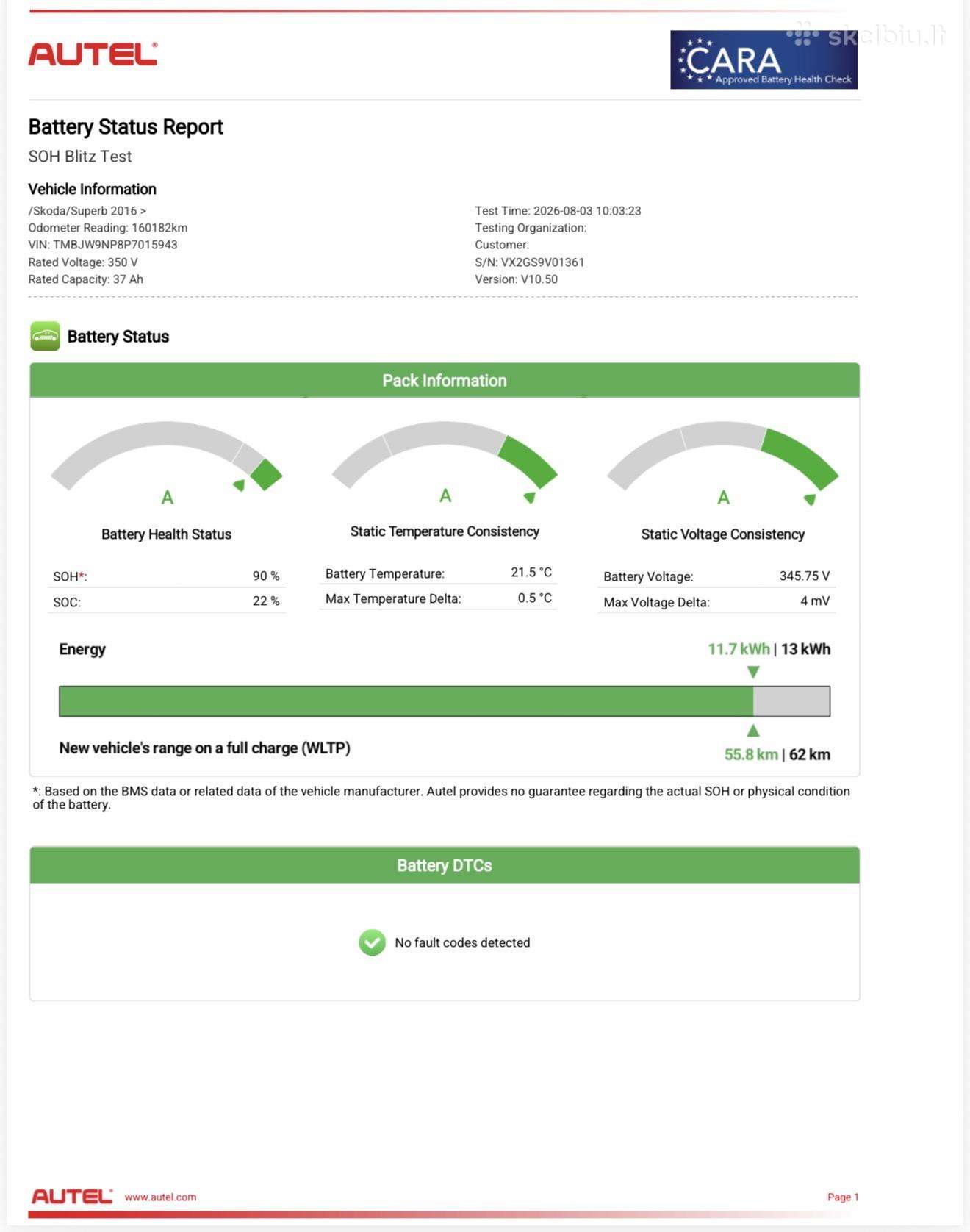The image size is (970, 1232).
Task: Click the No fault codes detected message
Action: [462, 942]
